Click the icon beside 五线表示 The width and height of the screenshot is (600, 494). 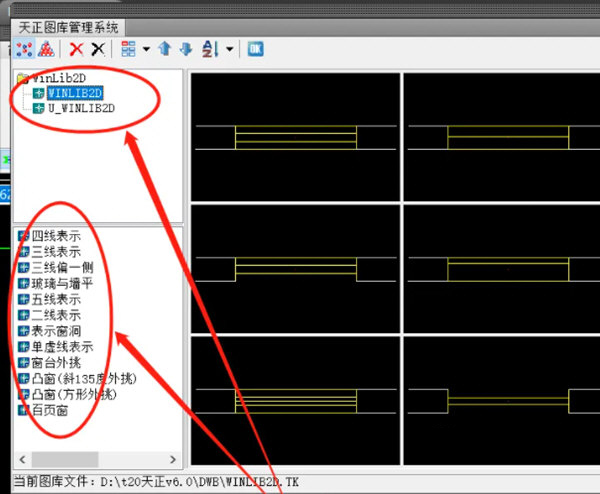click(x=24, y=299)
